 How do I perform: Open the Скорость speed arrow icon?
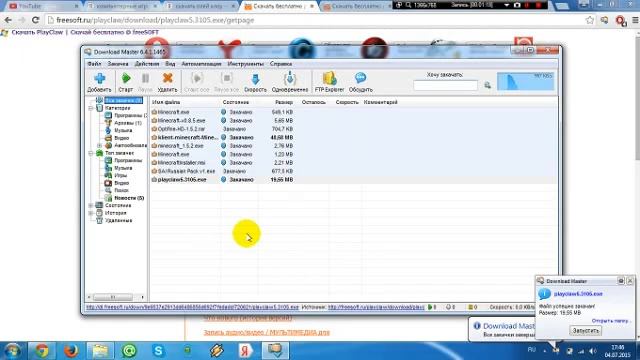coord(255,79)
